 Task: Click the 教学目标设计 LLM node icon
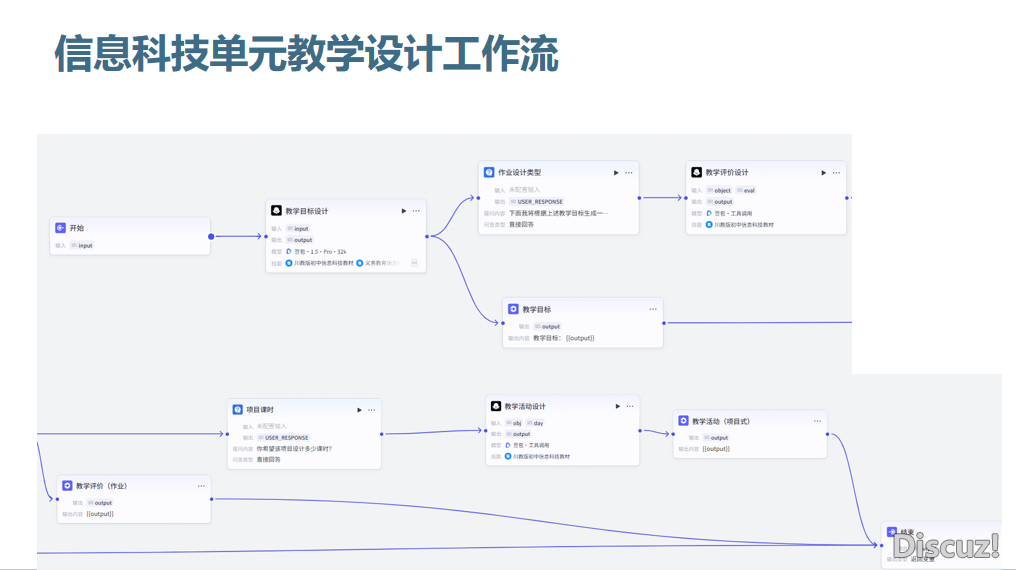tap(276, 211)
